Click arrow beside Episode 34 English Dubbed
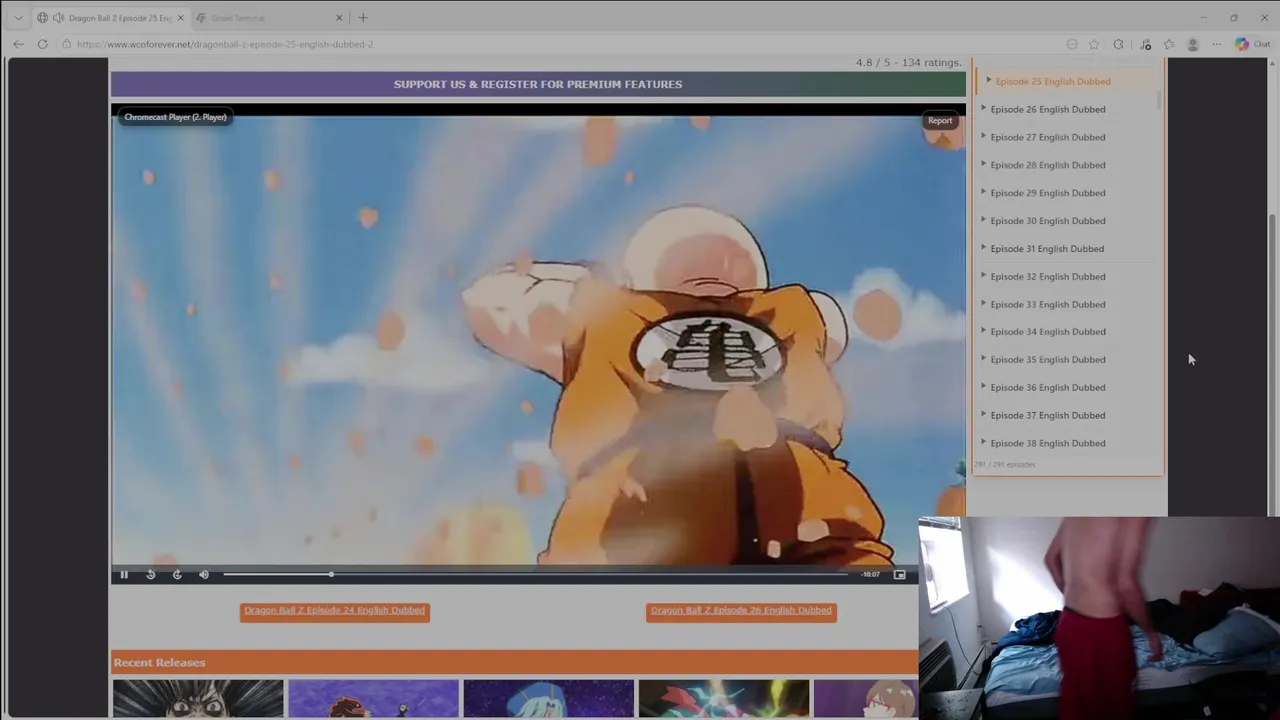The width and height of the screenshot is (1280, 720). [x=984, y=331]
